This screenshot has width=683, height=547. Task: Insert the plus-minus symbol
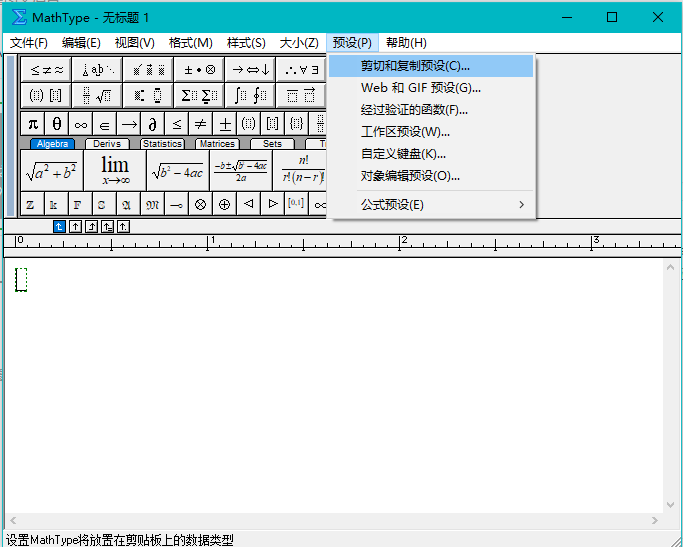tap(224, 124)
